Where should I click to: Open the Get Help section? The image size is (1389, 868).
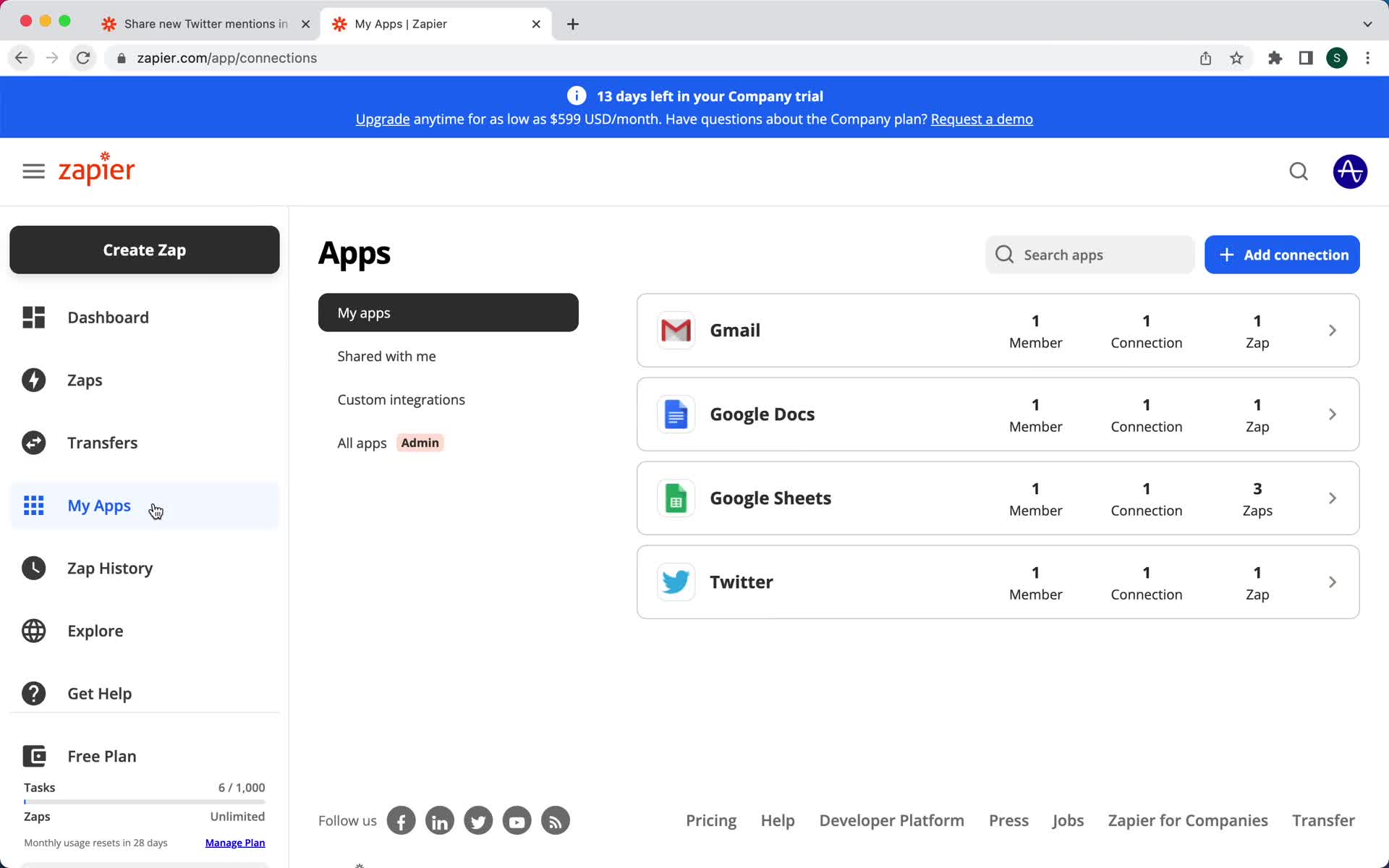(99, 693)
